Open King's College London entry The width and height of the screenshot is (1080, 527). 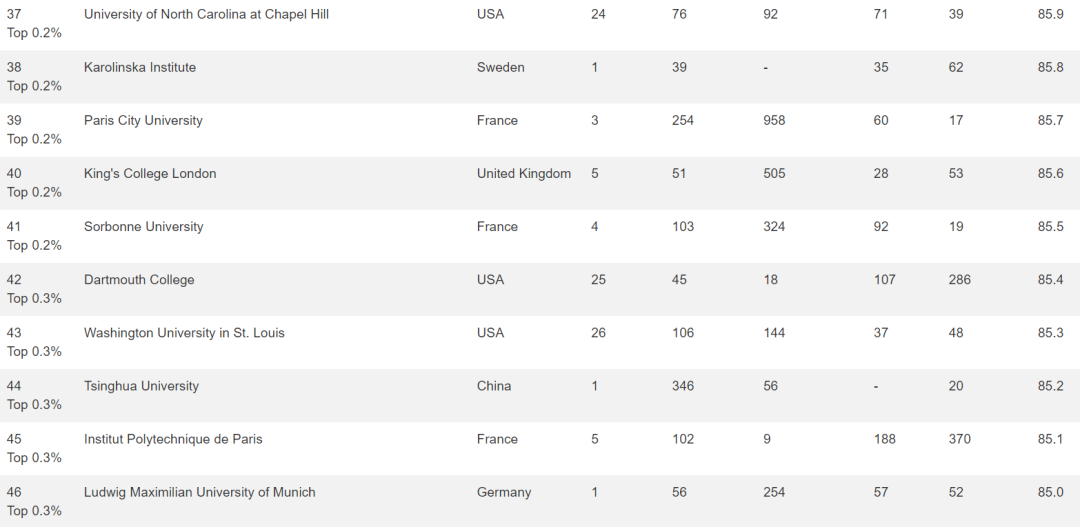click(x=150, y=174)
